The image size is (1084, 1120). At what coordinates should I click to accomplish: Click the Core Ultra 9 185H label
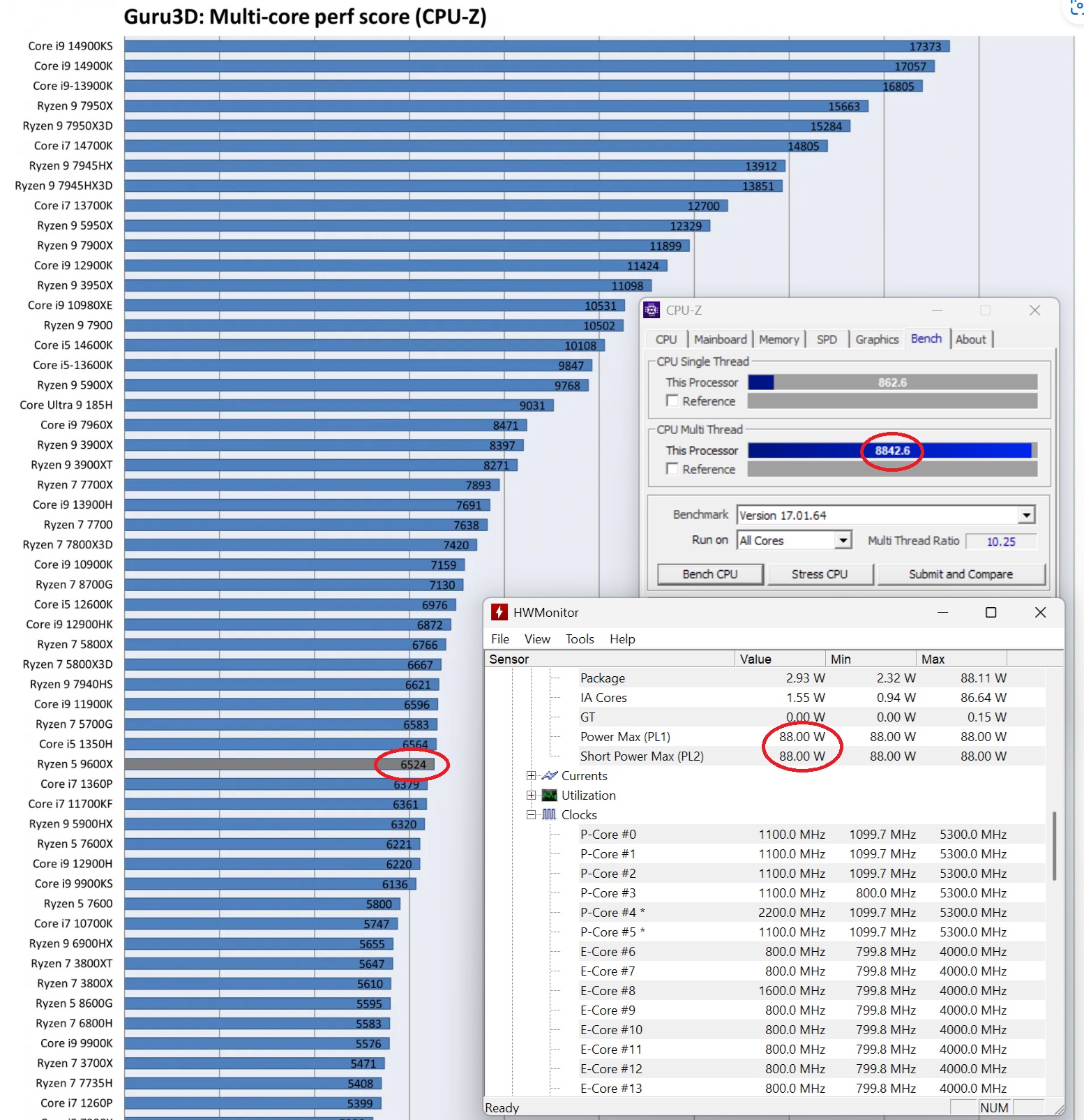pos(66,405)
